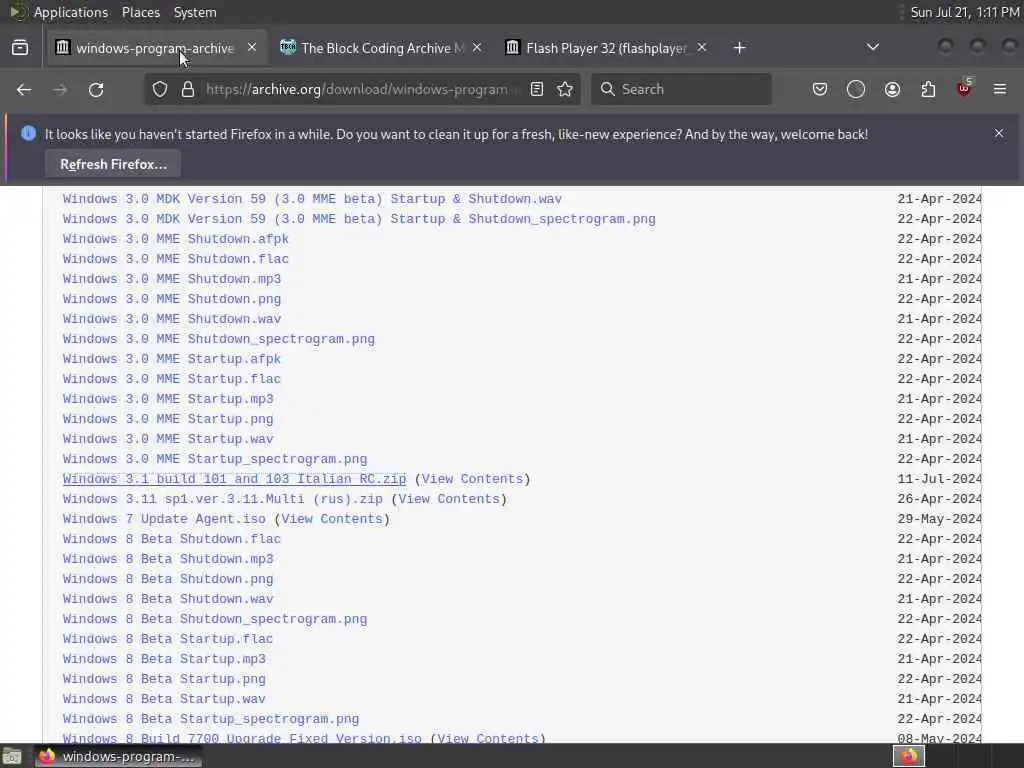Open Windows 3.0 MME Shutdown_spectrogram.png
The image size is (1024, 768).
[x=219, y=339]
